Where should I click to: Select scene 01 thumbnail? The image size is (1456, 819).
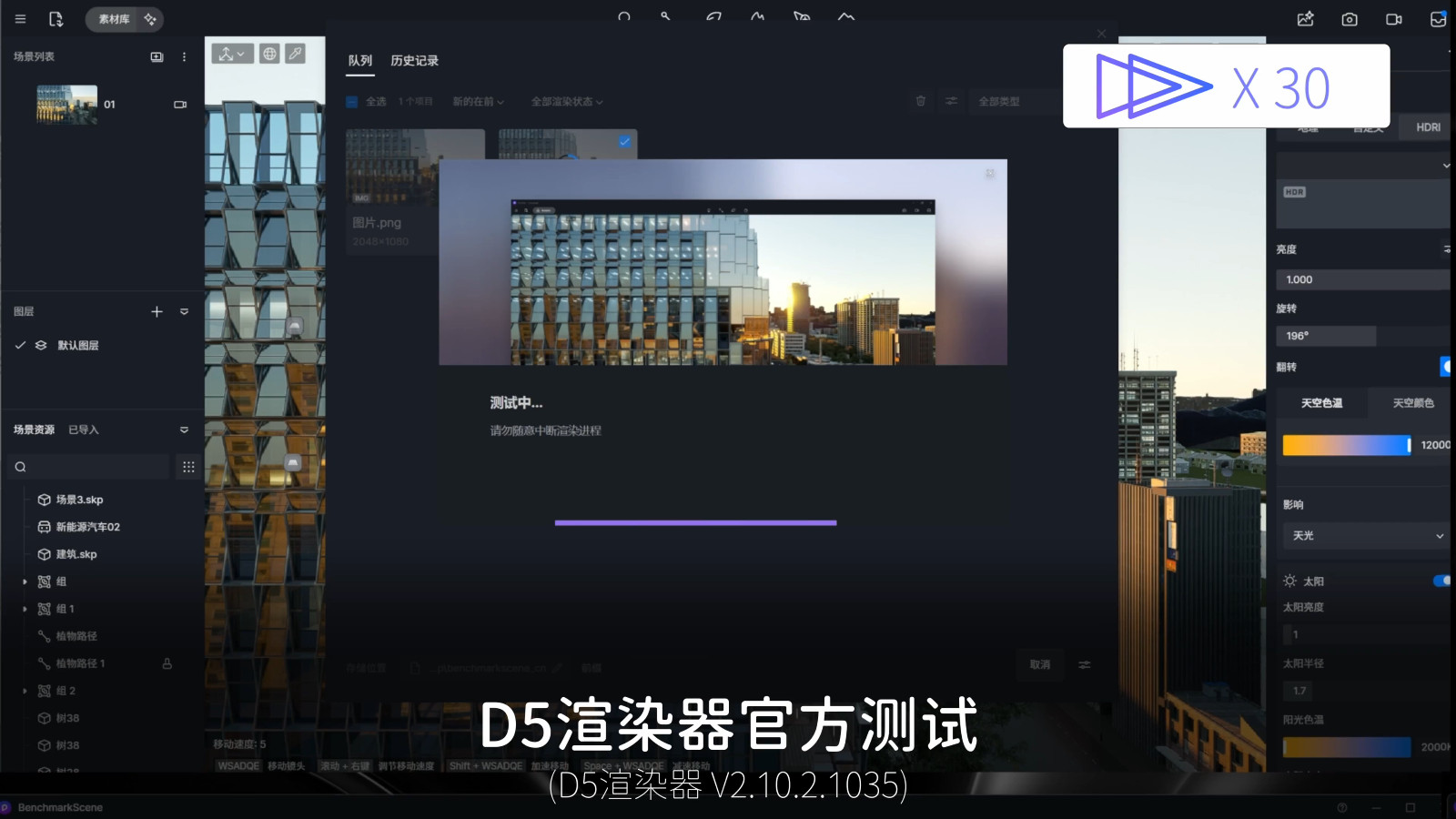coord(66,104)
